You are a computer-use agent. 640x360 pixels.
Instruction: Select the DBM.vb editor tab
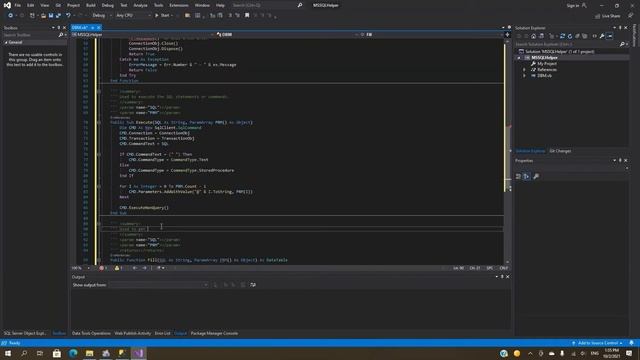coord(80,27)
